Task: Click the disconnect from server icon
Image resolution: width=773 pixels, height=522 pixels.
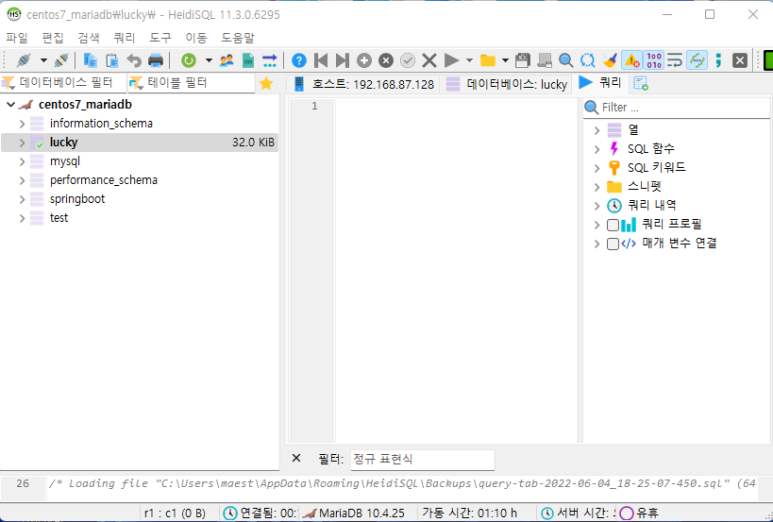Action: coord(61,61)
